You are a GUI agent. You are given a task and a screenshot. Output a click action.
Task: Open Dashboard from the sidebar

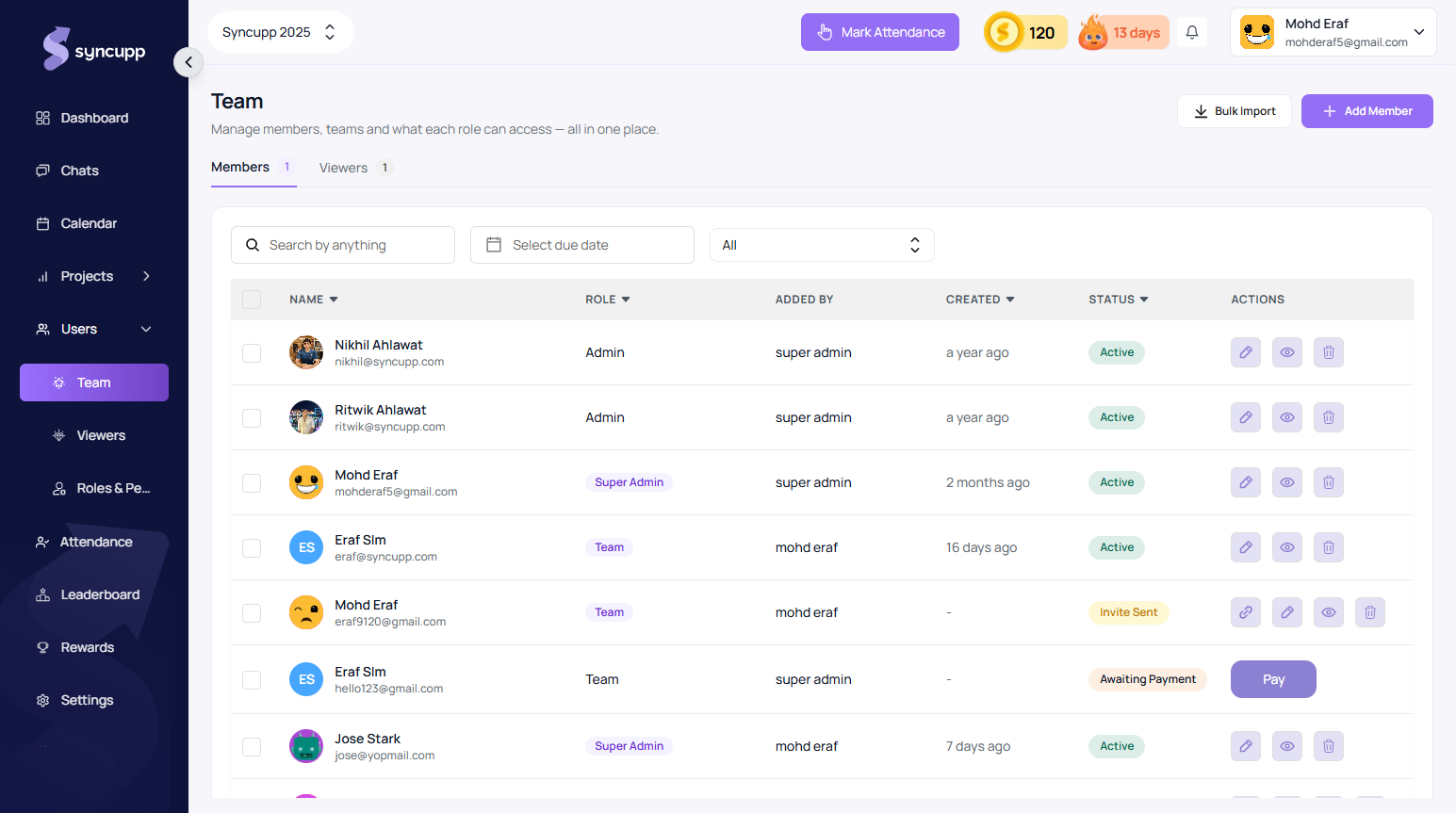click(x=94, y=118)
